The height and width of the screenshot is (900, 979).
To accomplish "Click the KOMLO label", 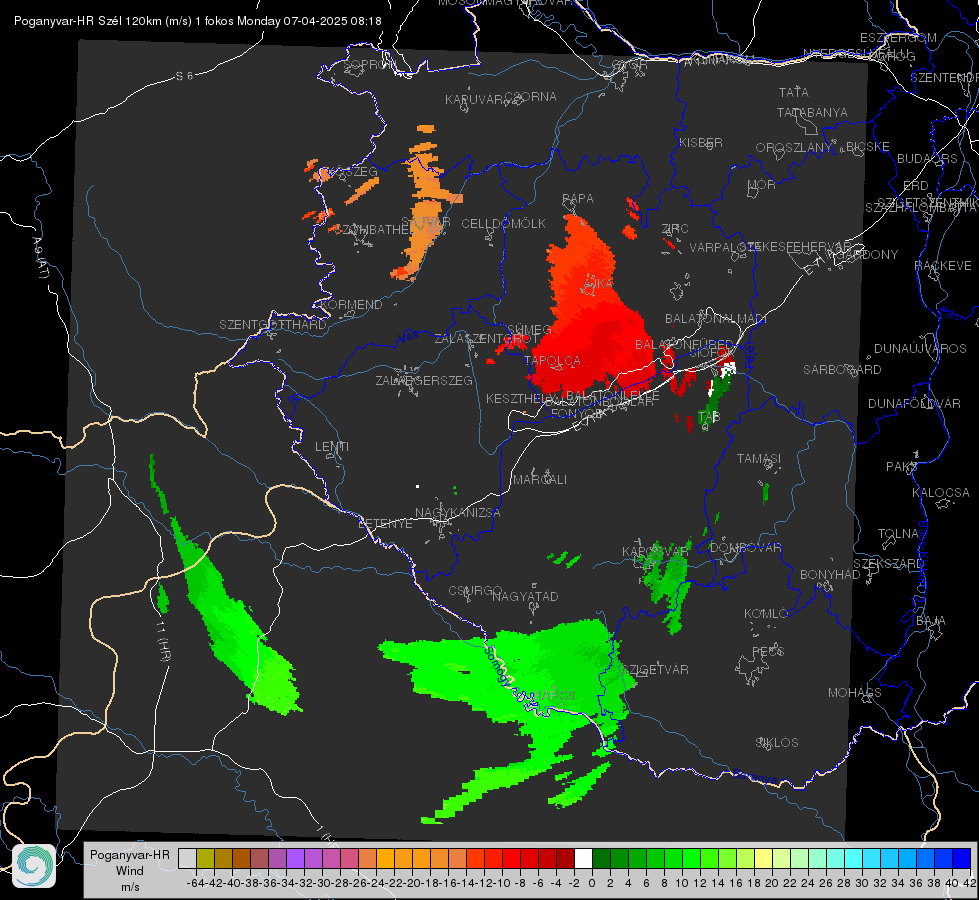I will 765,614.
